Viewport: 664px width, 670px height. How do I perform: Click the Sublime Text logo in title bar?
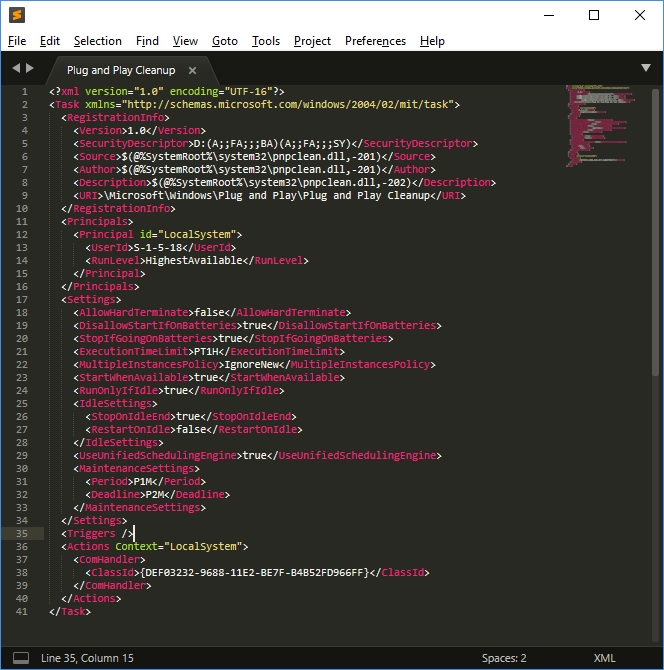point(17,15)
